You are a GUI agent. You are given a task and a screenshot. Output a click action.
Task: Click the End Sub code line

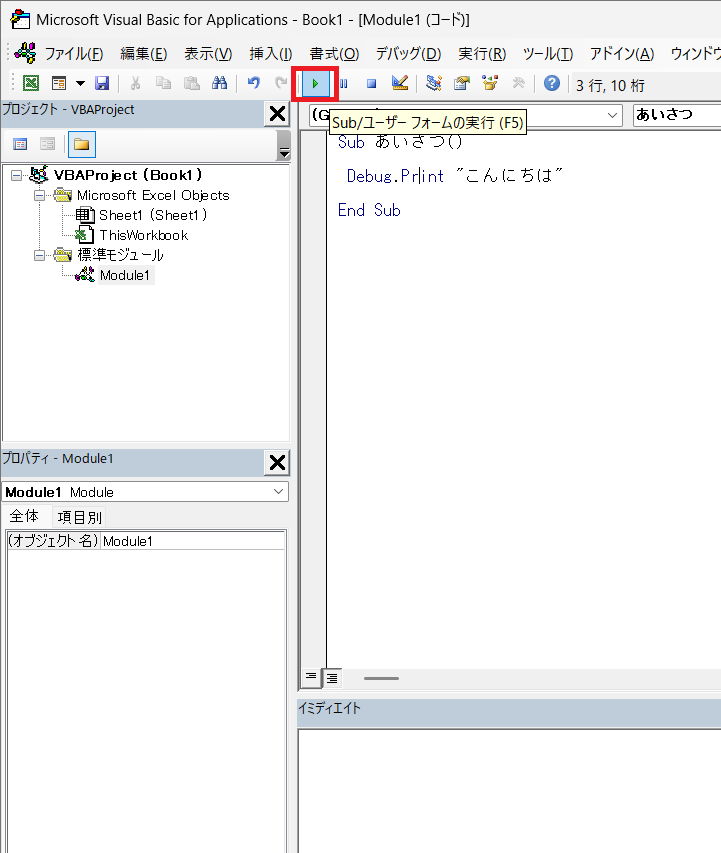tap(369, 211)
